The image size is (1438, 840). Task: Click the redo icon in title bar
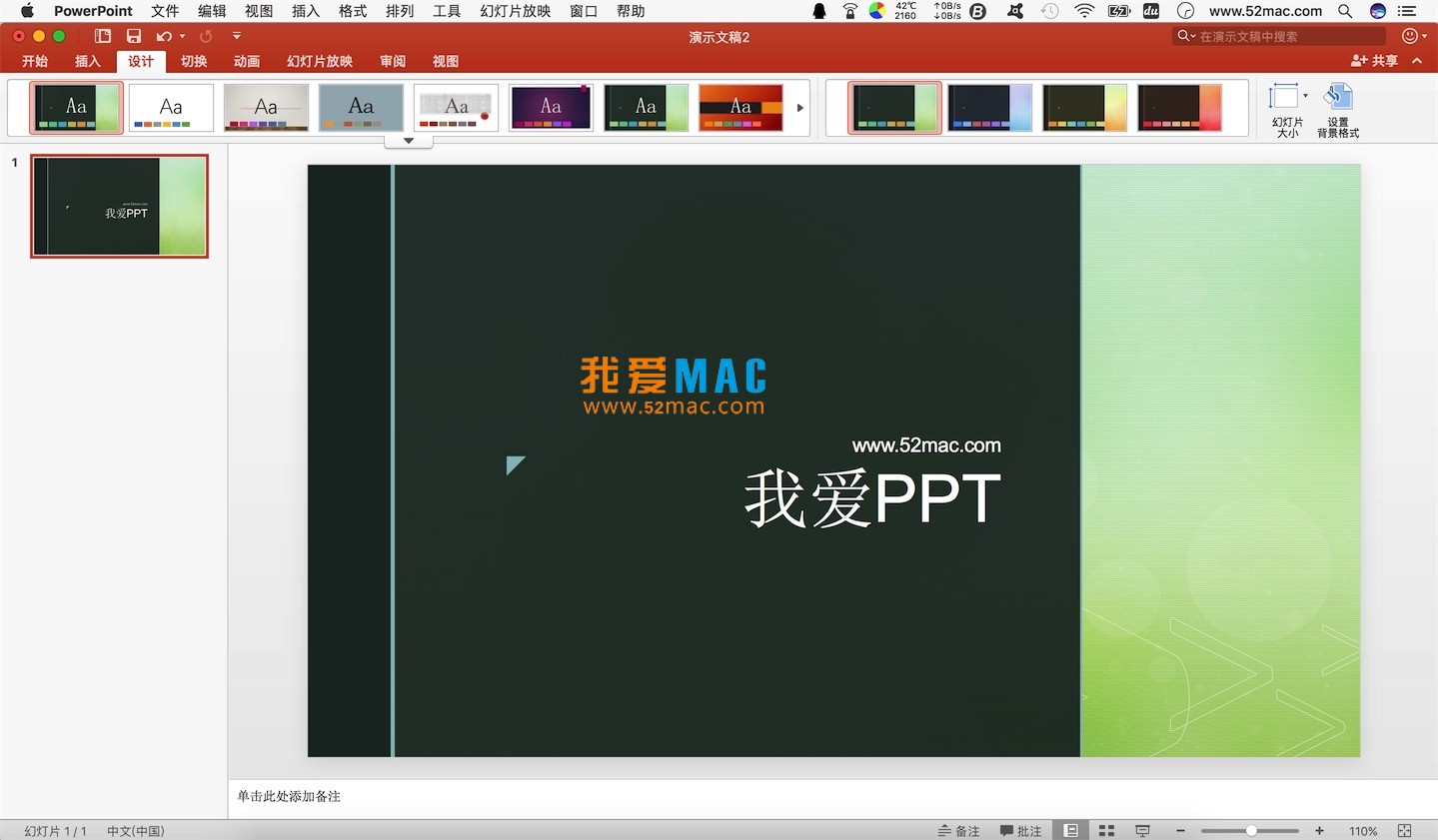206,36
